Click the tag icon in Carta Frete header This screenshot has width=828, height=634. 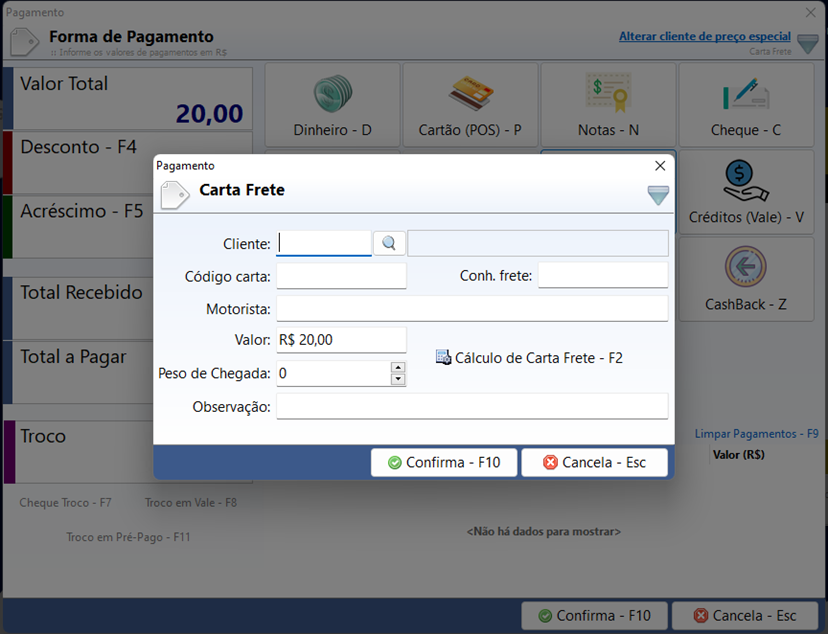[x=175, y=195]
